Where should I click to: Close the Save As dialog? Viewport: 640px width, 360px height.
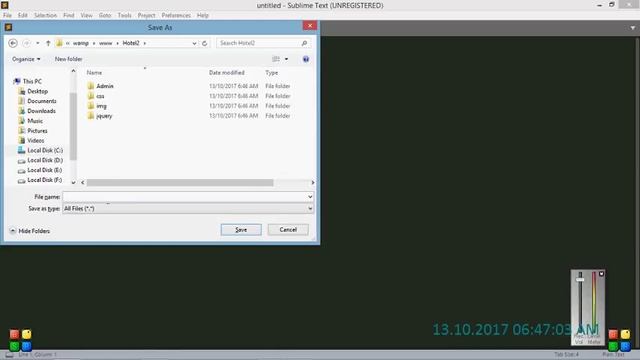point(310,26)
